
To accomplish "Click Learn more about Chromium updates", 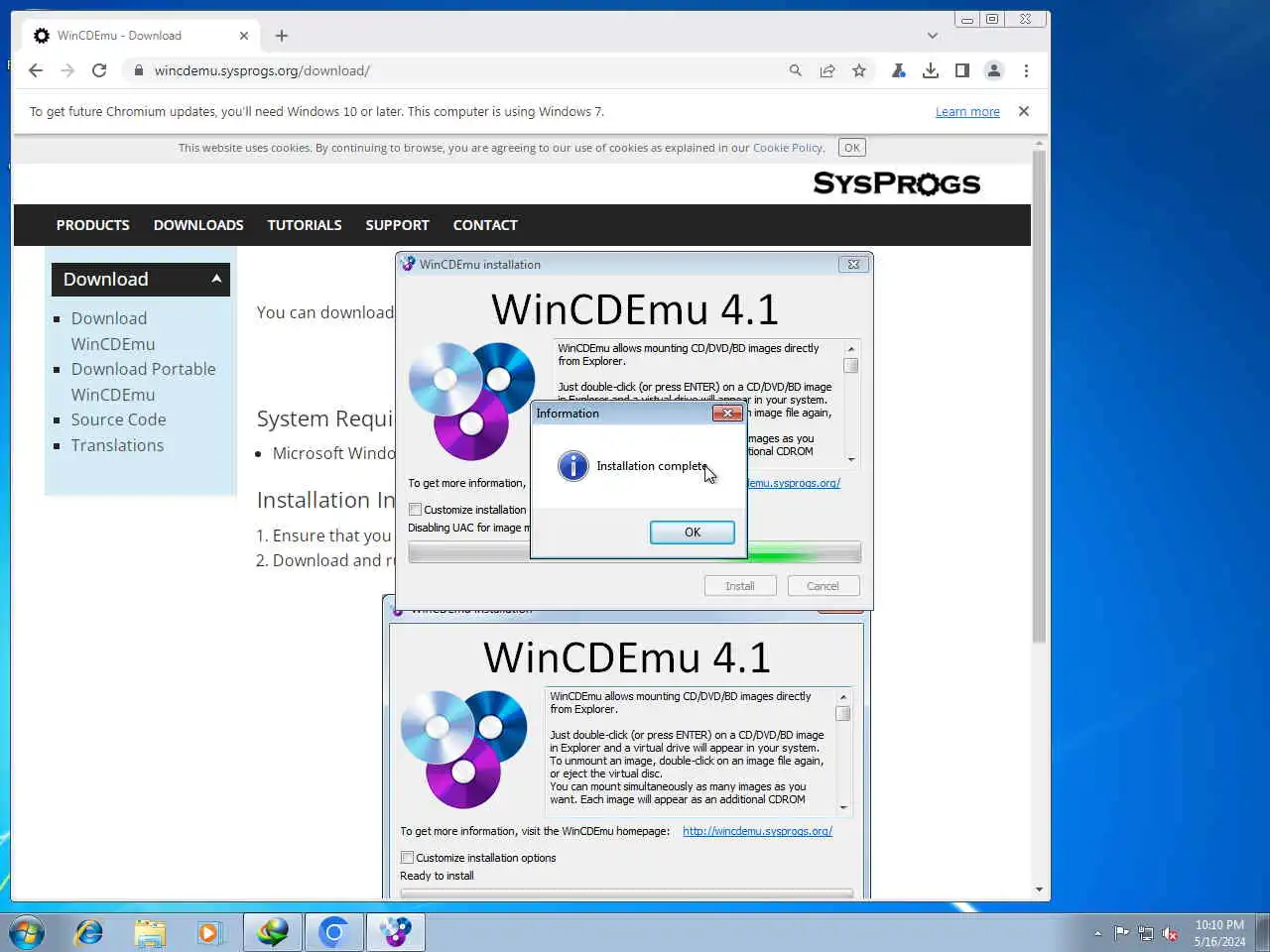I will (x=967, y=111).
